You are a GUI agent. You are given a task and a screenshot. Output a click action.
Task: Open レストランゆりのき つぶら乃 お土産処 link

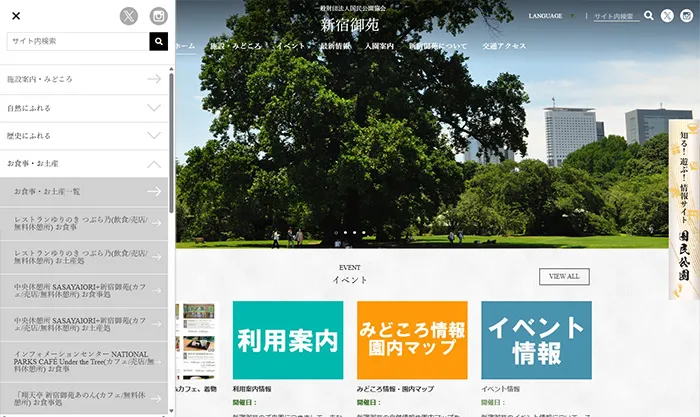pos(80,257)
